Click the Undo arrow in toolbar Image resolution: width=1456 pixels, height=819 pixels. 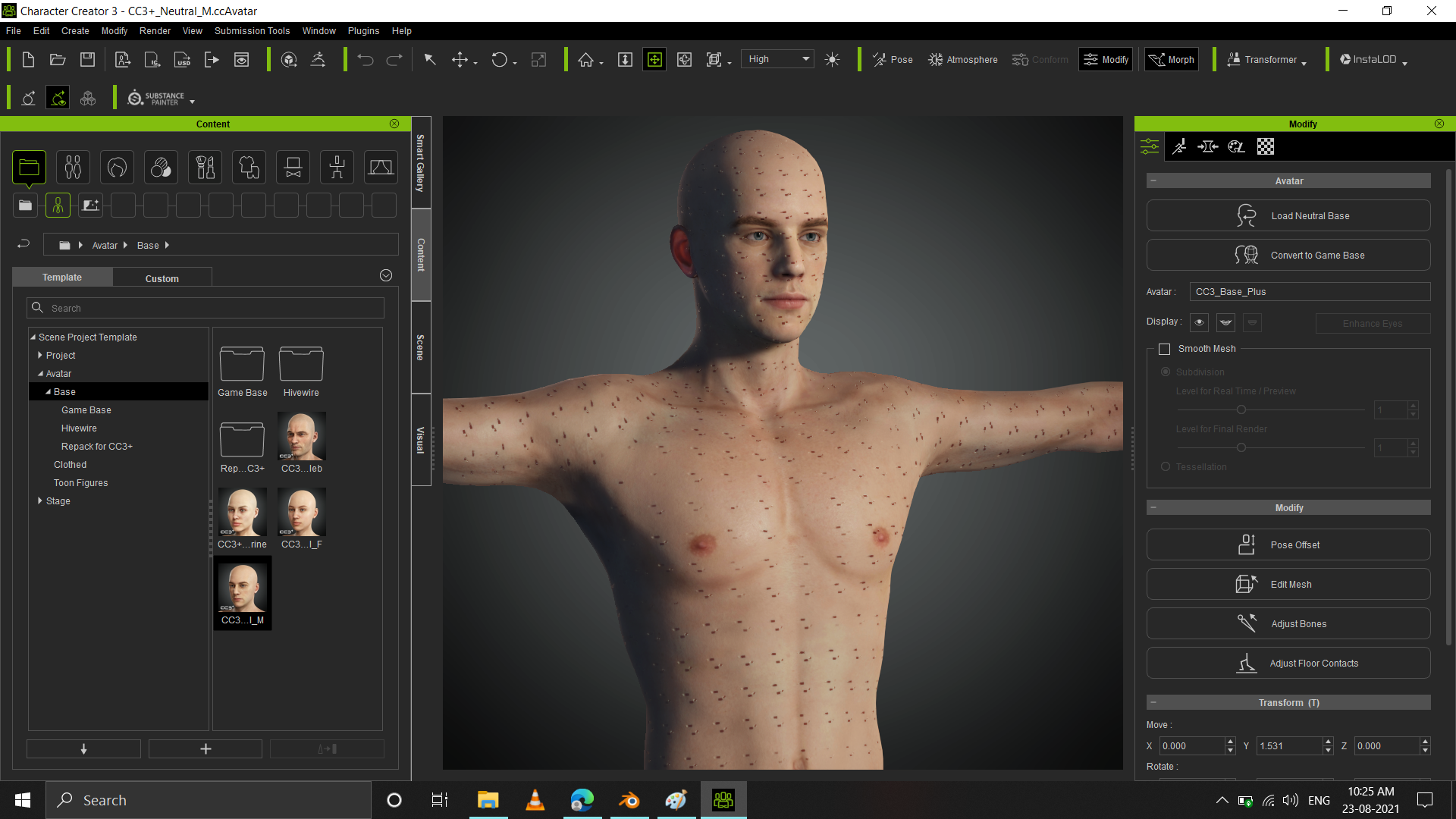point(366,60)
